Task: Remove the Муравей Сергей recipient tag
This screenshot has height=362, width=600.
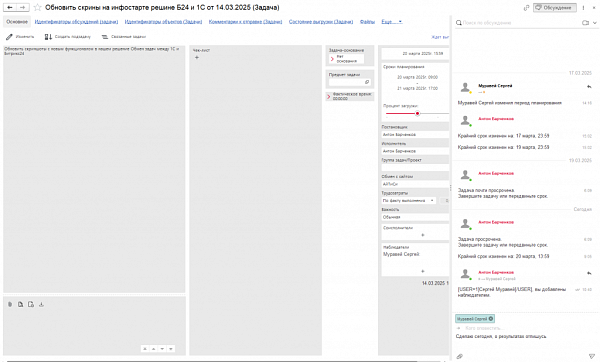Action: (491, 318)
